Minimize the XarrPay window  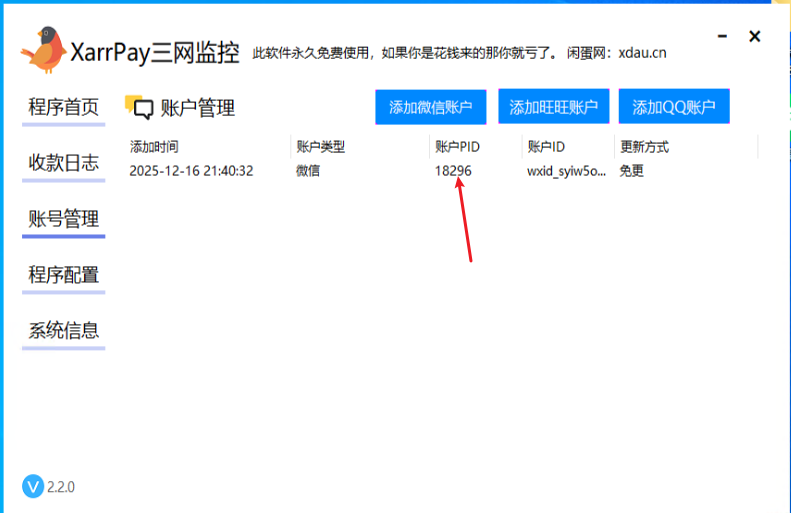pos(723,37)
